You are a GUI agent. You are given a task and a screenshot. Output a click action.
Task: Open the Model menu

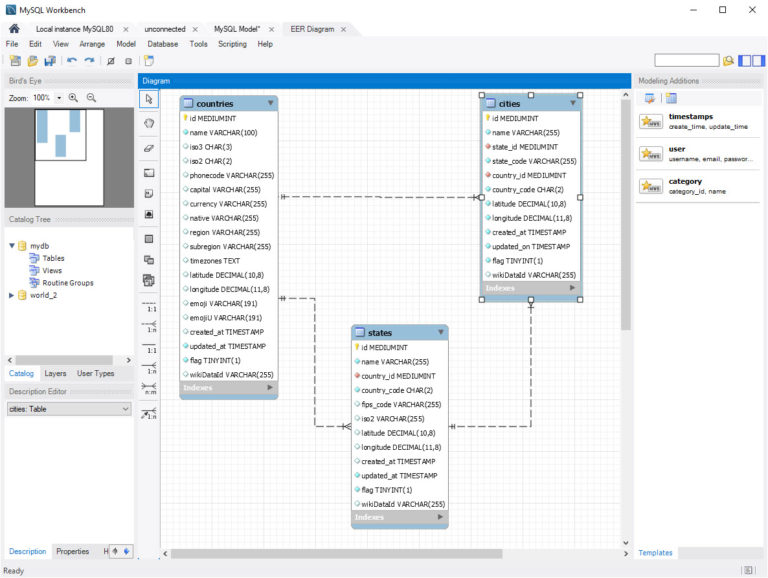point(126,44)
